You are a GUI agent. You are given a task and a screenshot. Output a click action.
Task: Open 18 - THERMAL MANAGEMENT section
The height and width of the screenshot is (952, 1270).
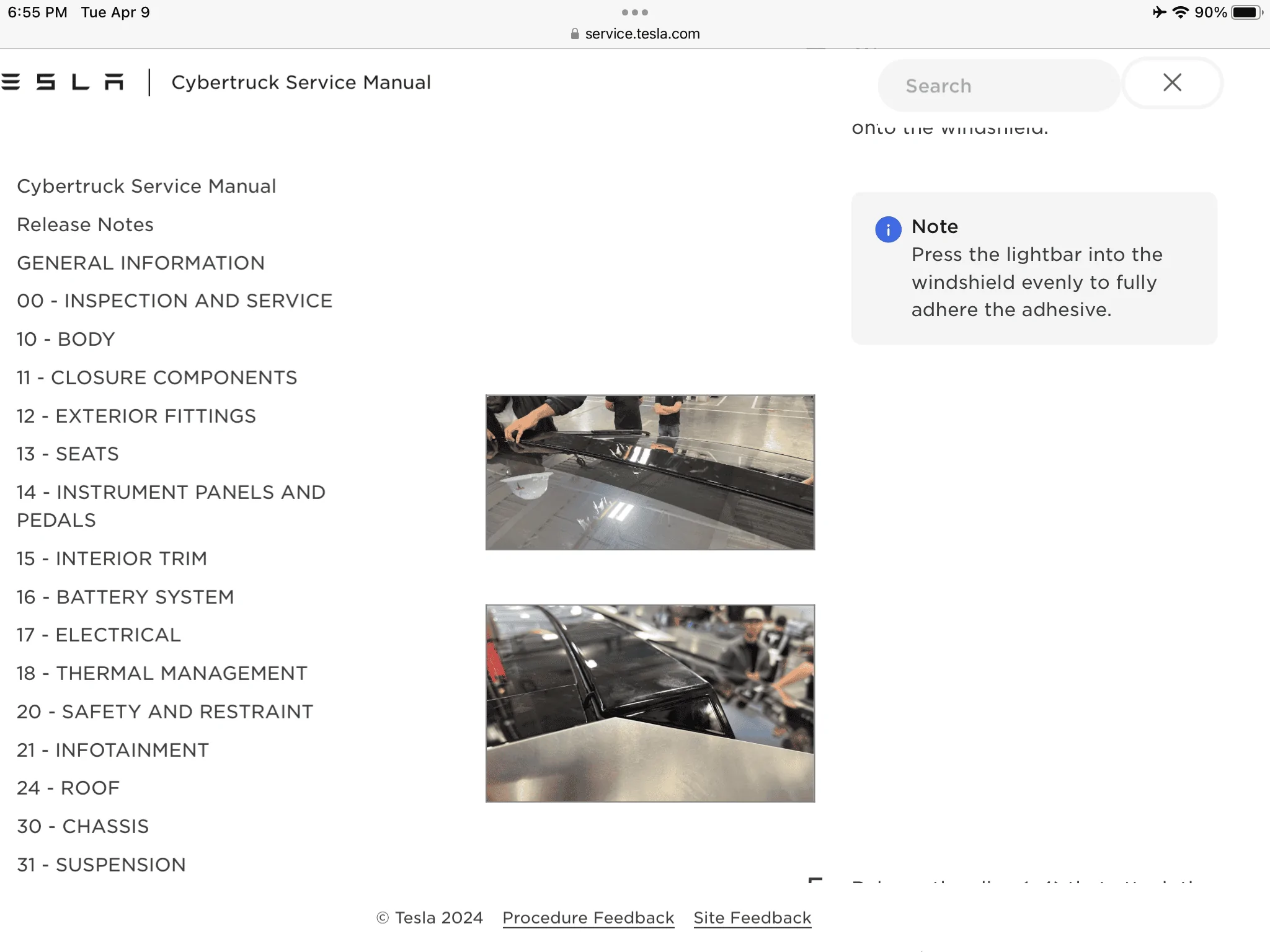click(x=162, y=673)
